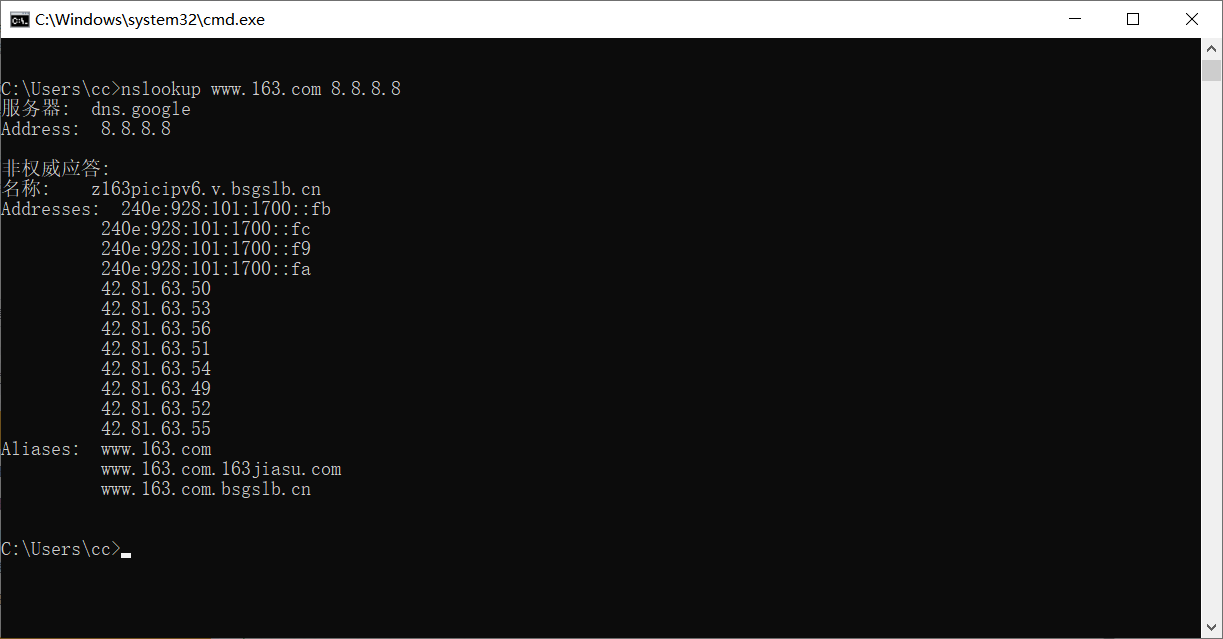Screen dimensions: 1223x639
Task: Click IPv6 address ending in ::f9
Action: pos(206,249)
